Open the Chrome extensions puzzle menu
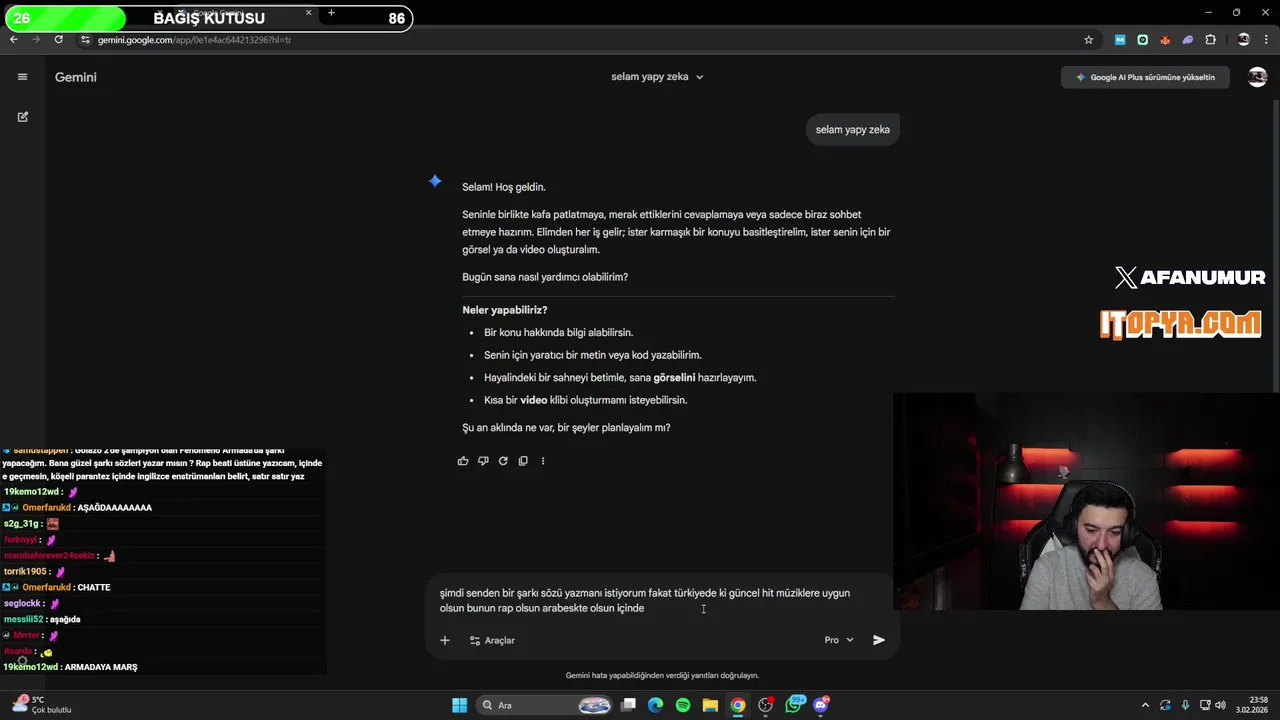1280x720 pixels. coord(1211,40)
